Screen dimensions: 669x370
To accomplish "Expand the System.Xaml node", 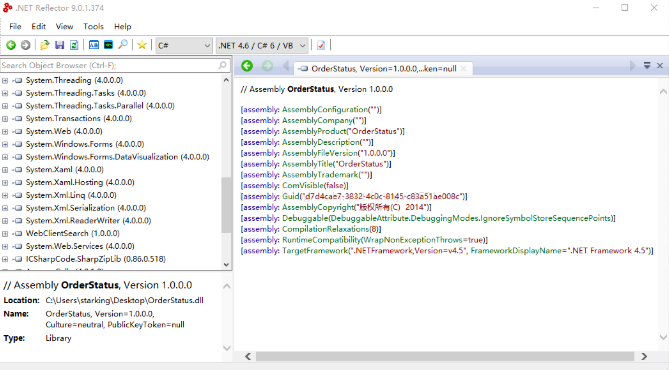I will coord(5,170).
